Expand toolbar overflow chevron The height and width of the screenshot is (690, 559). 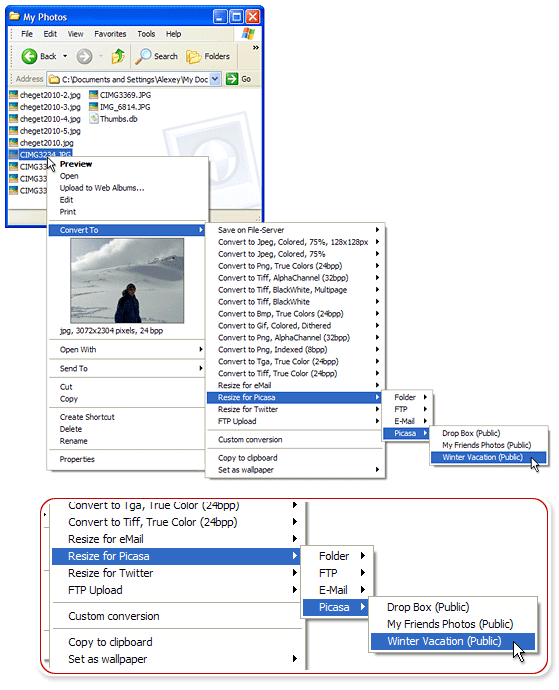pyautogui.click(x=255, y=48)
